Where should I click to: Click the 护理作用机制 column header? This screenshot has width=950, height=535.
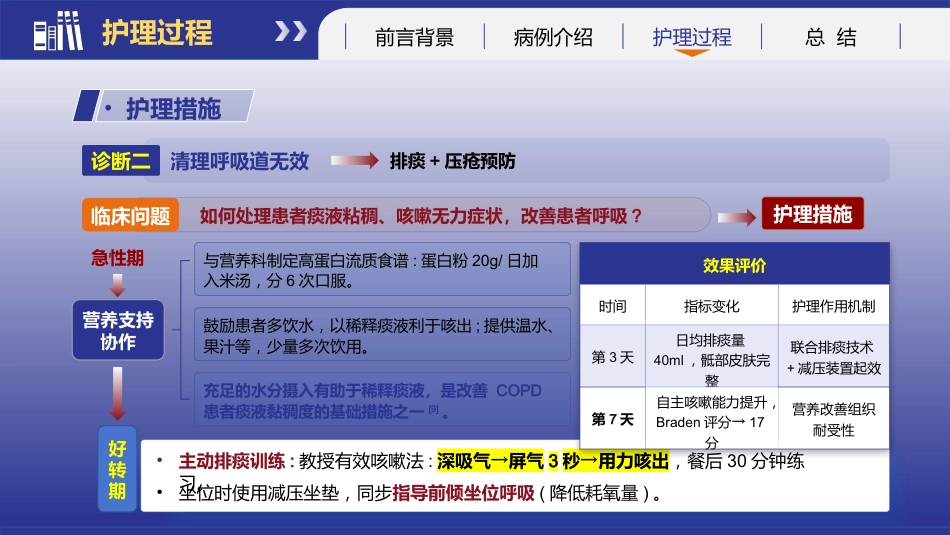tap(834, 306)
